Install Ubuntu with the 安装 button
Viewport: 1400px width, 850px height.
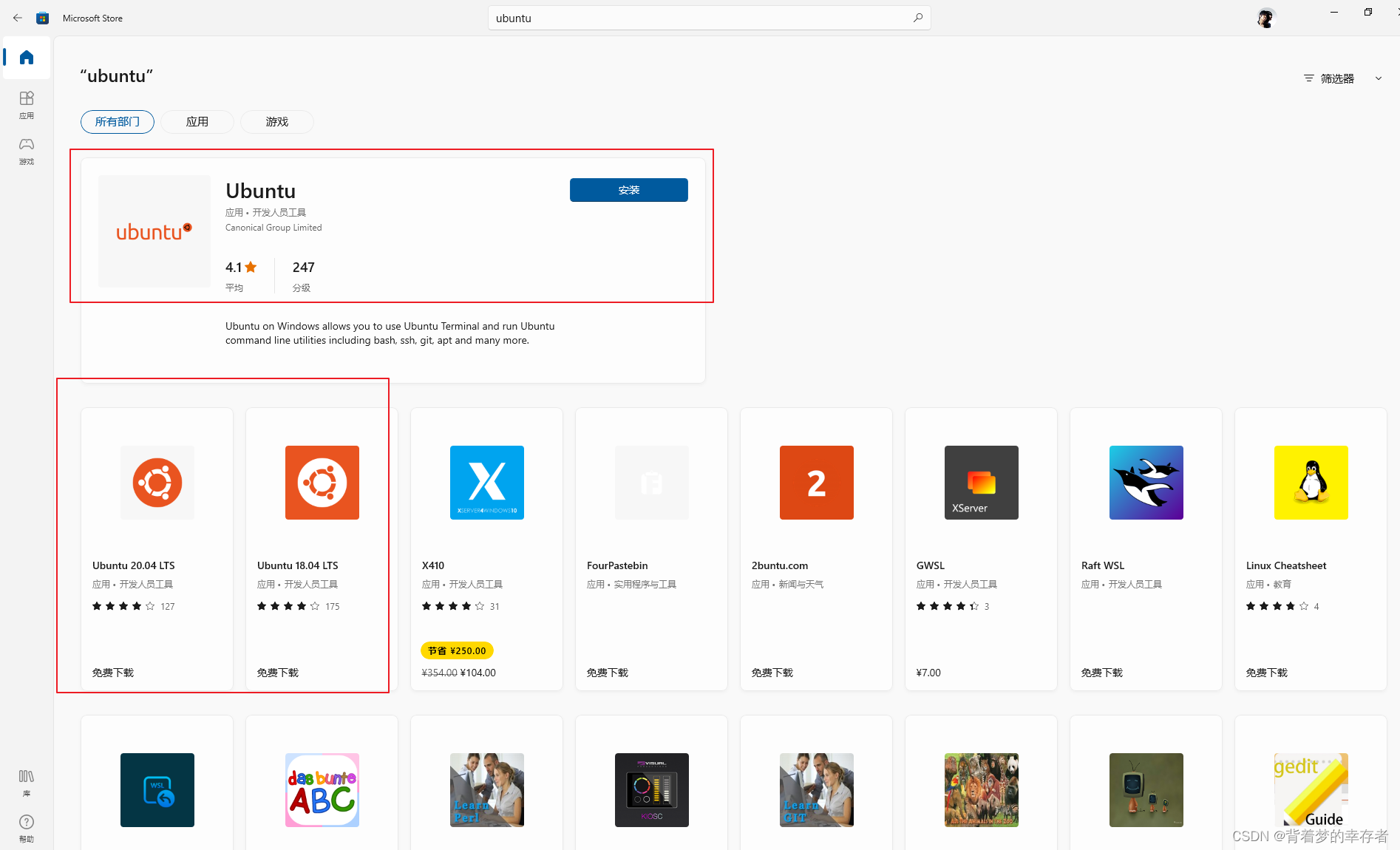pyautogui.click(x=629, y=190)
